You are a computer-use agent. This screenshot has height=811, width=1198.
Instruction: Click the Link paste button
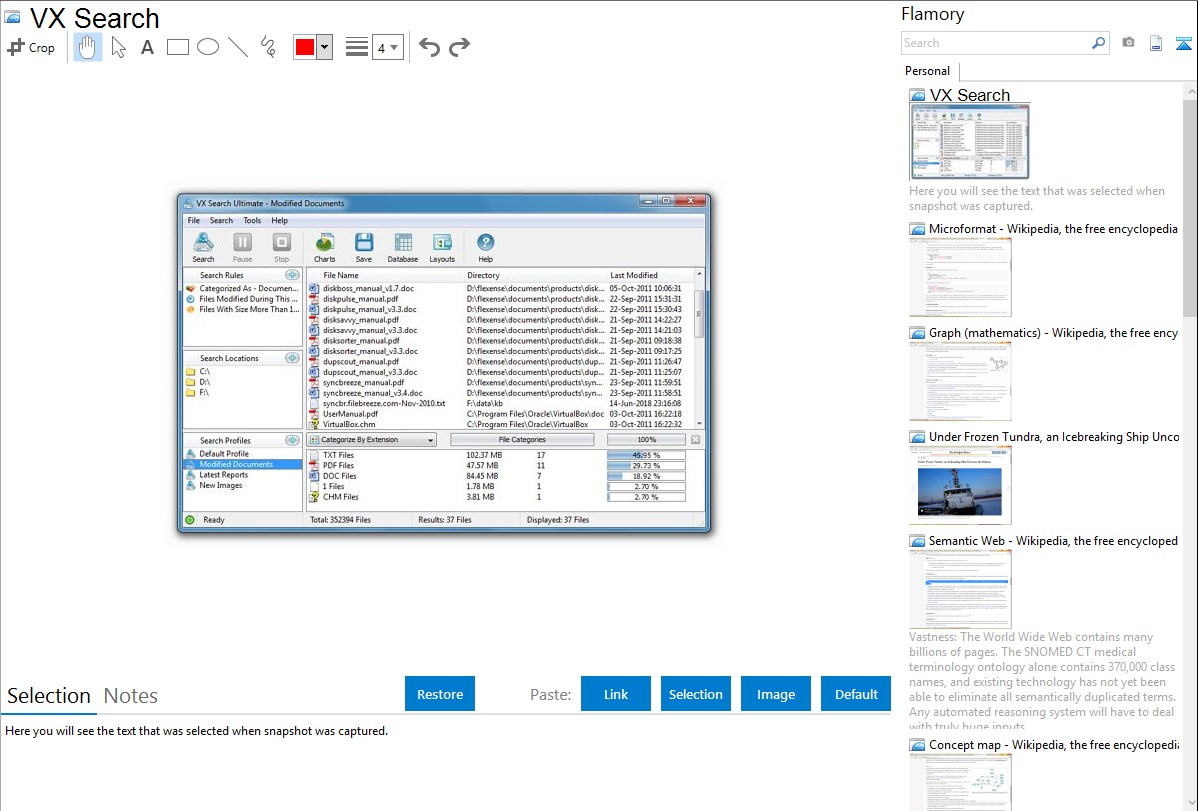[616, 694]
